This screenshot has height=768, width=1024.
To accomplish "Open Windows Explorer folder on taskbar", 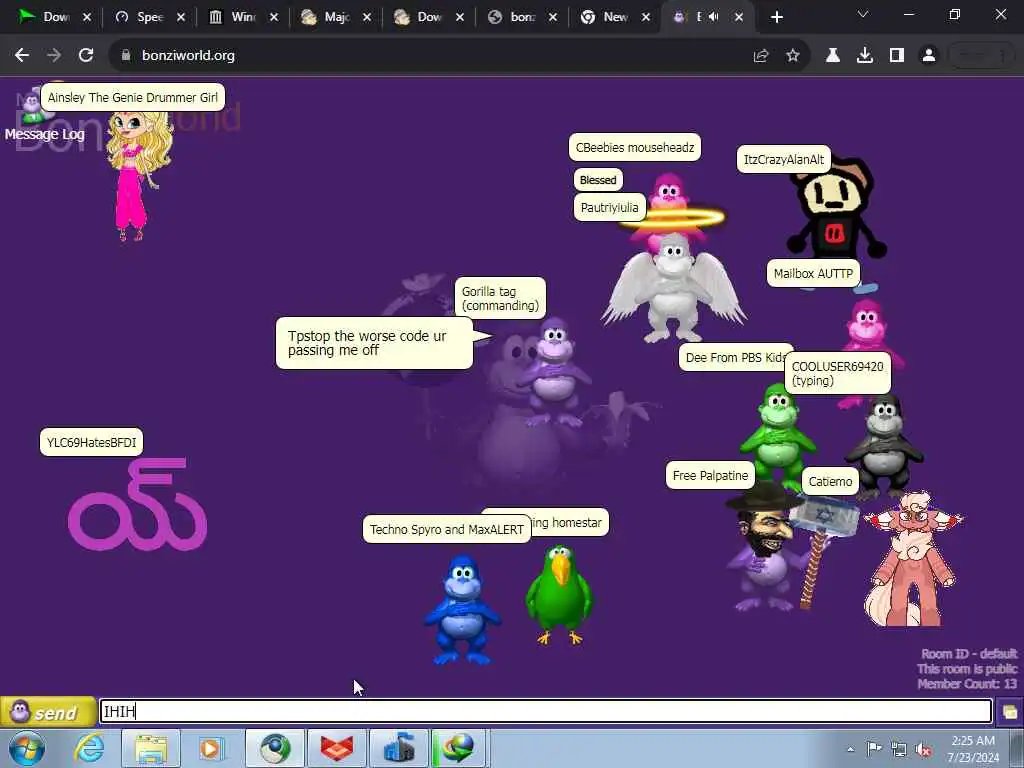I will 151,748.
